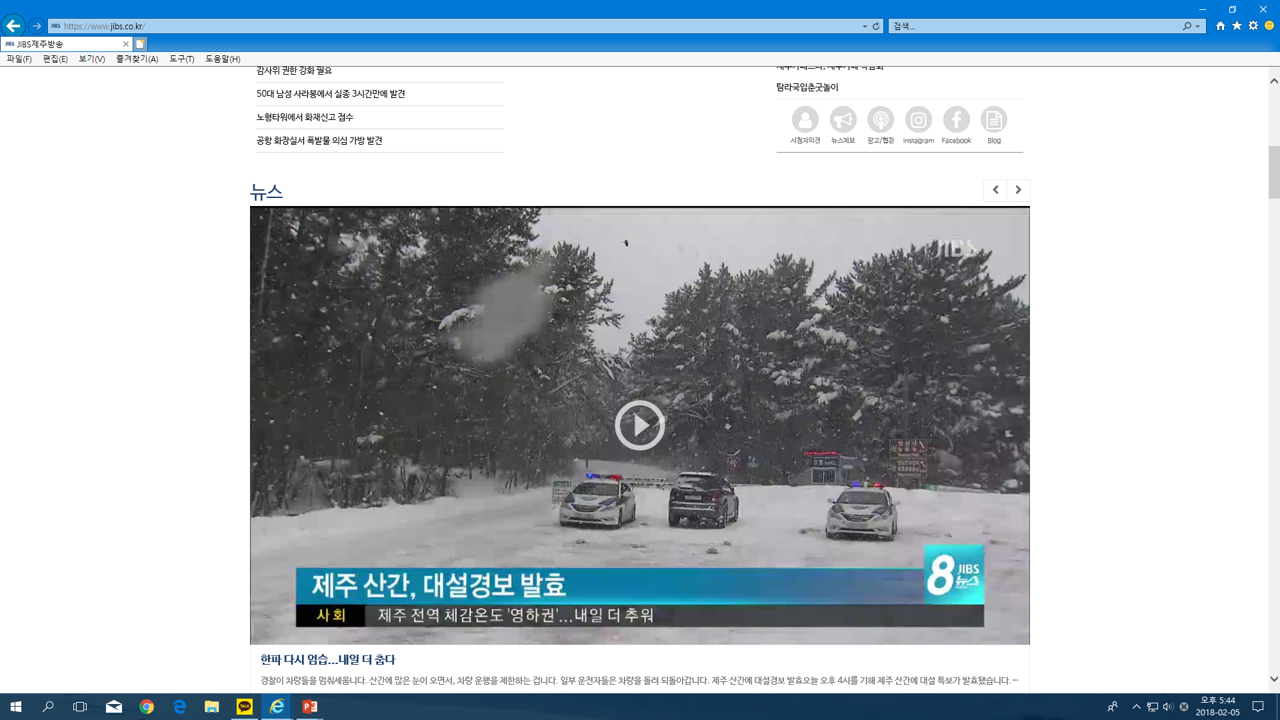
Task: Open the Favorites star icon
Action: point(1237,26)
